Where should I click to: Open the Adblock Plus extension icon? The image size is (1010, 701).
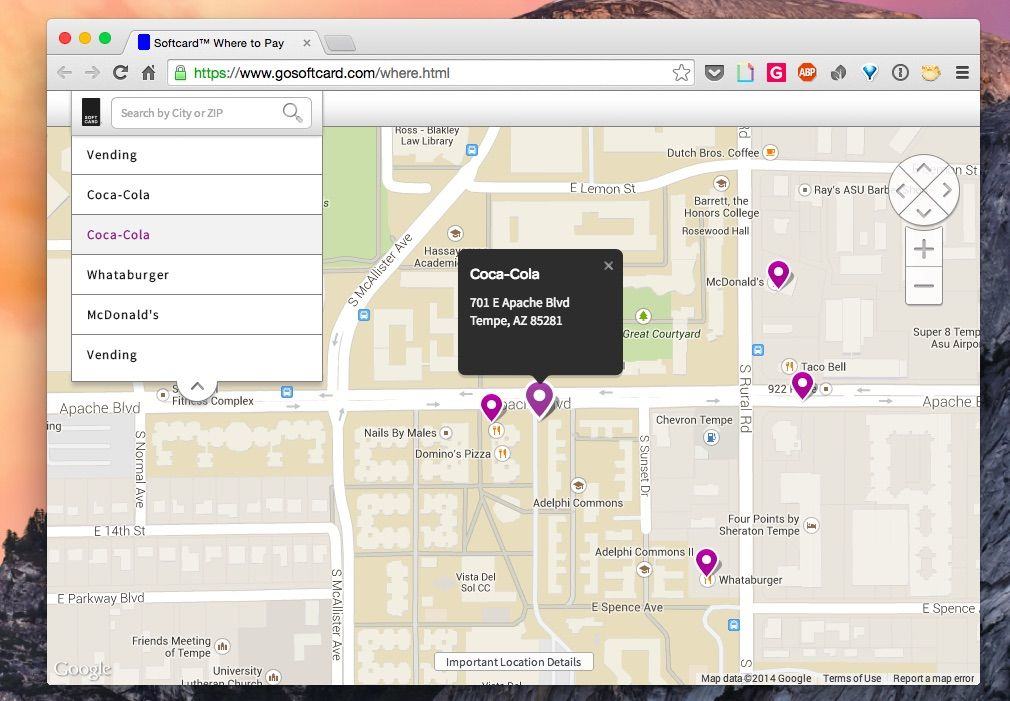click(x=807, y=73)
